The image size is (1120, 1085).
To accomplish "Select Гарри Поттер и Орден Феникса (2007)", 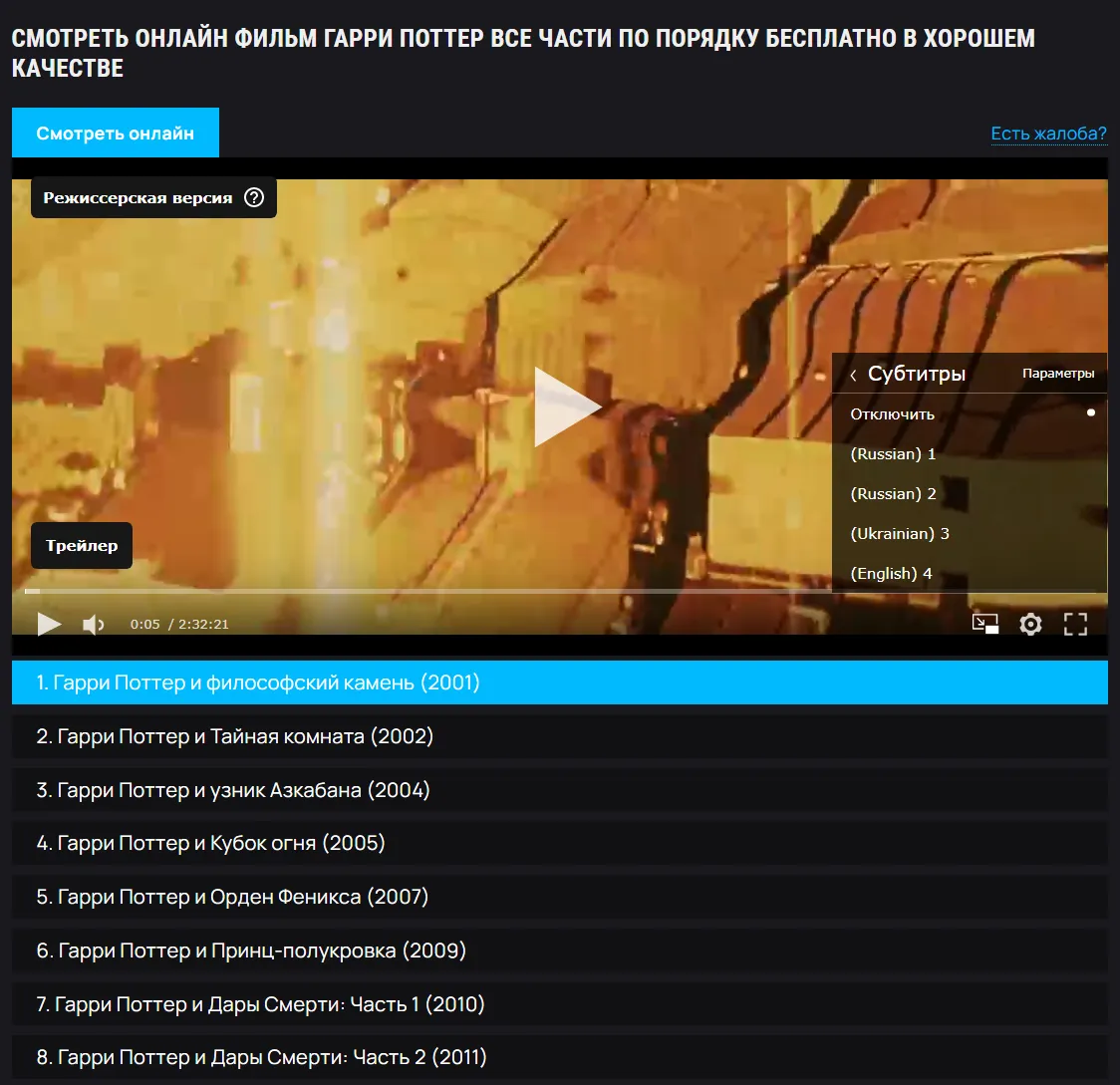I will [x=560, y=897].
